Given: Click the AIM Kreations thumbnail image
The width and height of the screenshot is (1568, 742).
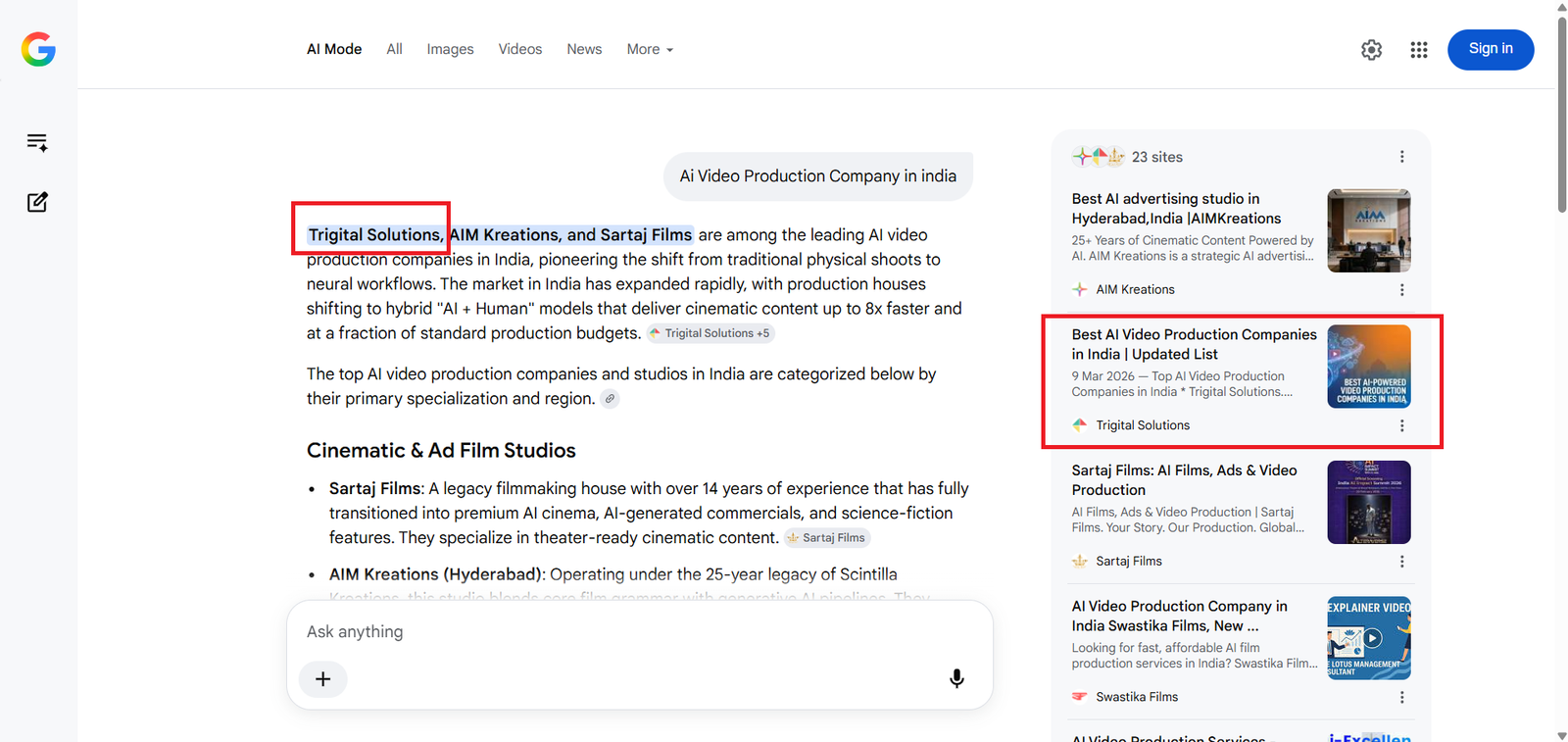Looking at the screenshot, I should 1369,230.
